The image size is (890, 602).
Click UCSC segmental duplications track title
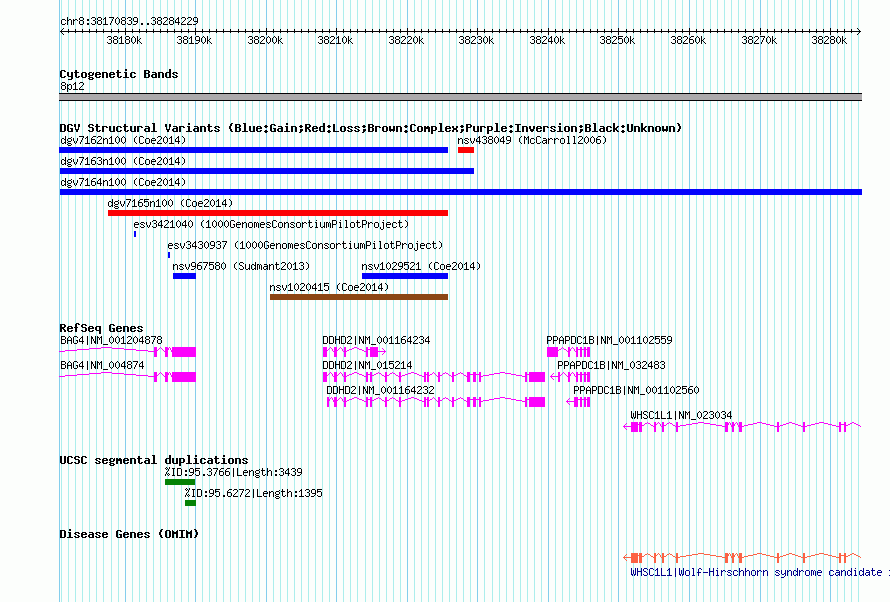point(154,460)
